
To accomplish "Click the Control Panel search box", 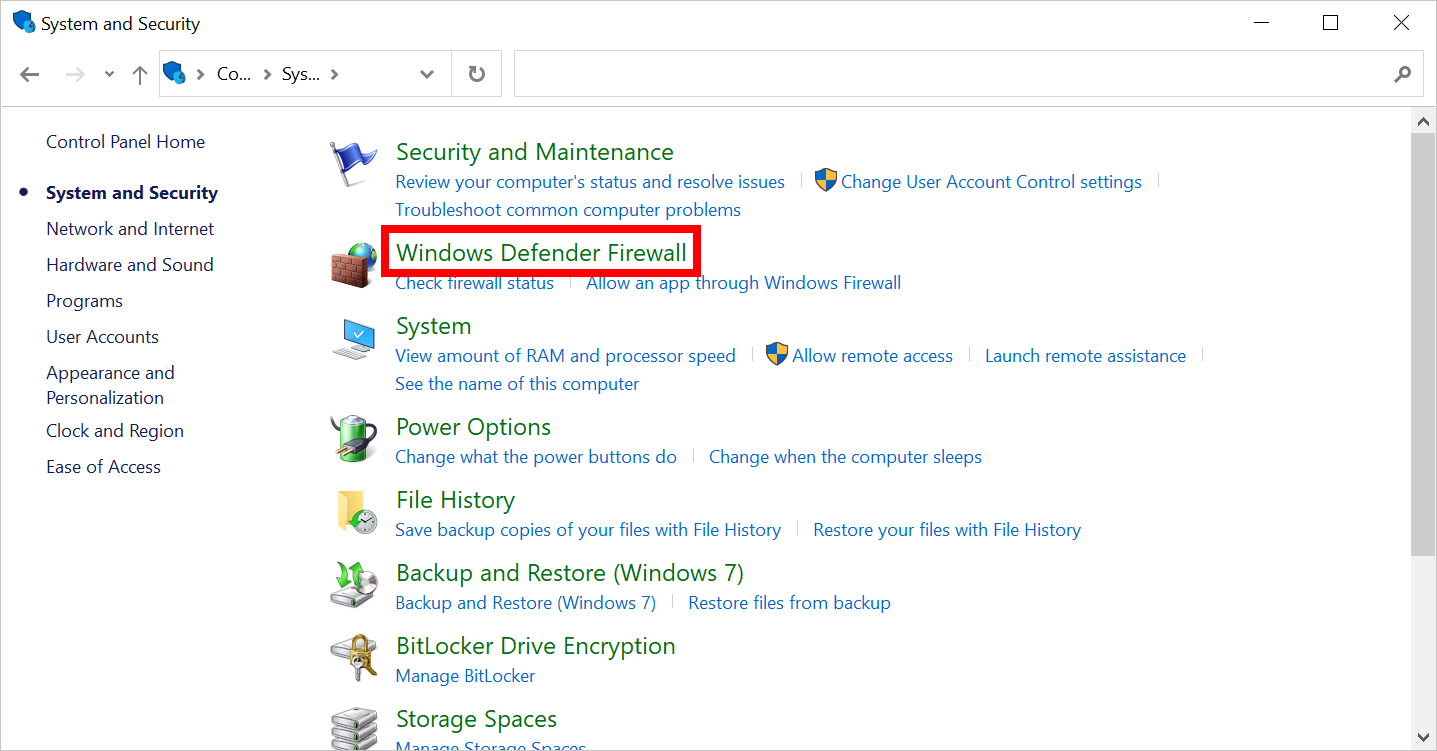I will coord(950,75).
